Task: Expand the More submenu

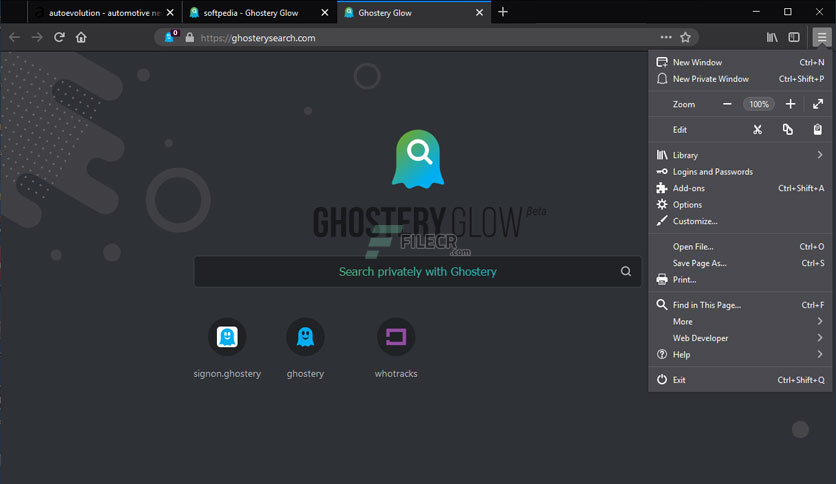Action: pyautogui.click(x=740, y=321)
